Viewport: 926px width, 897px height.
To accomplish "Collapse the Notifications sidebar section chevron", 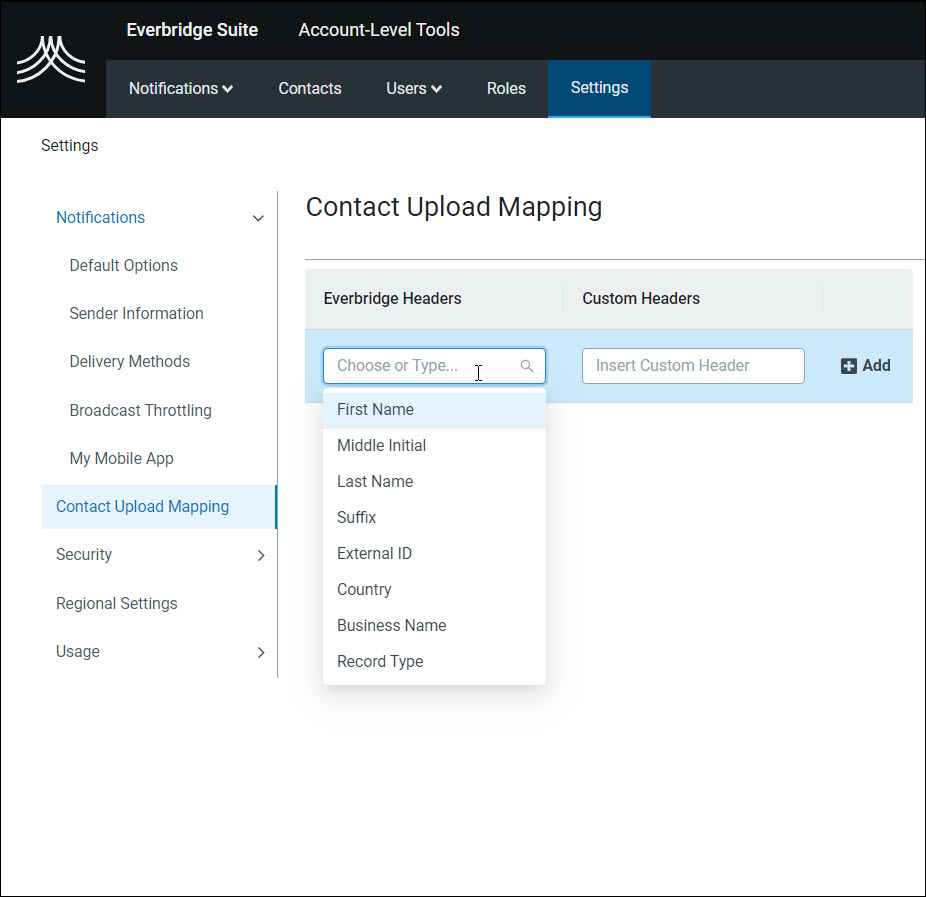I will [258, 218].
